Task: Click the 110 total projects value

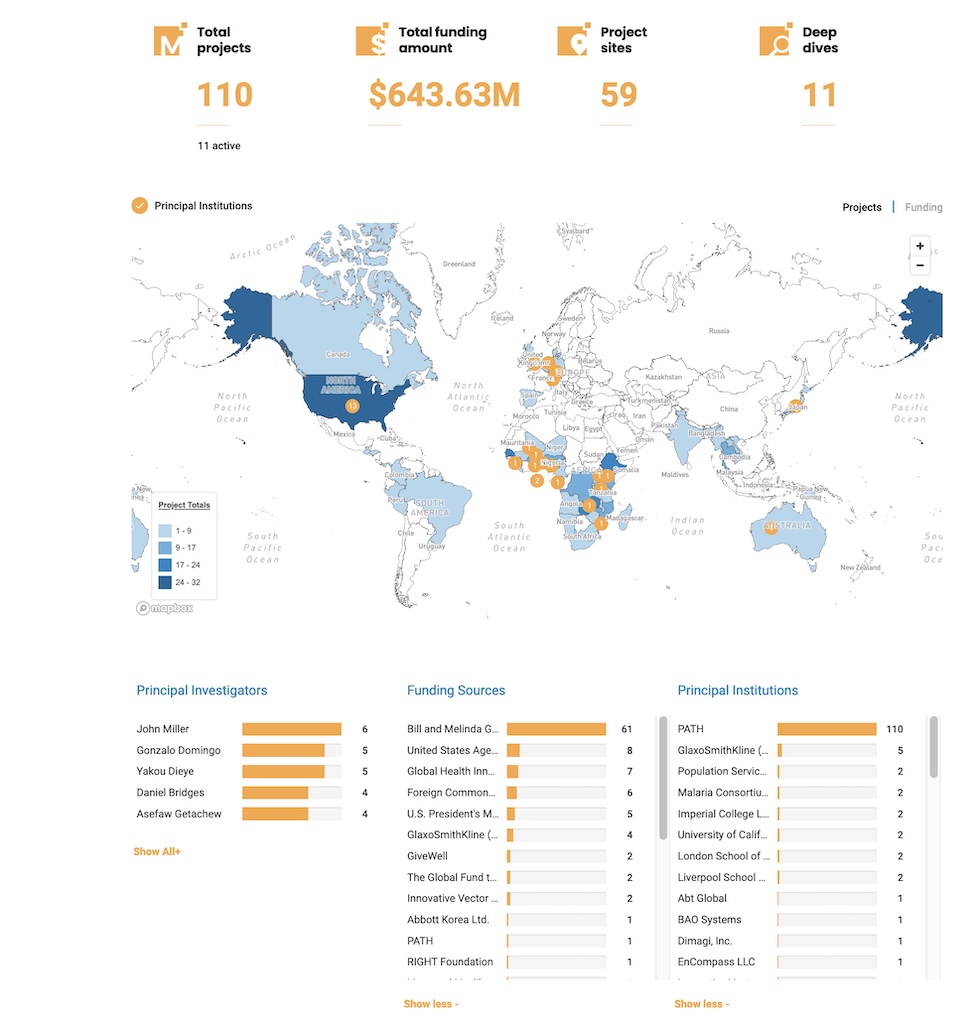Action: [225, 95]
